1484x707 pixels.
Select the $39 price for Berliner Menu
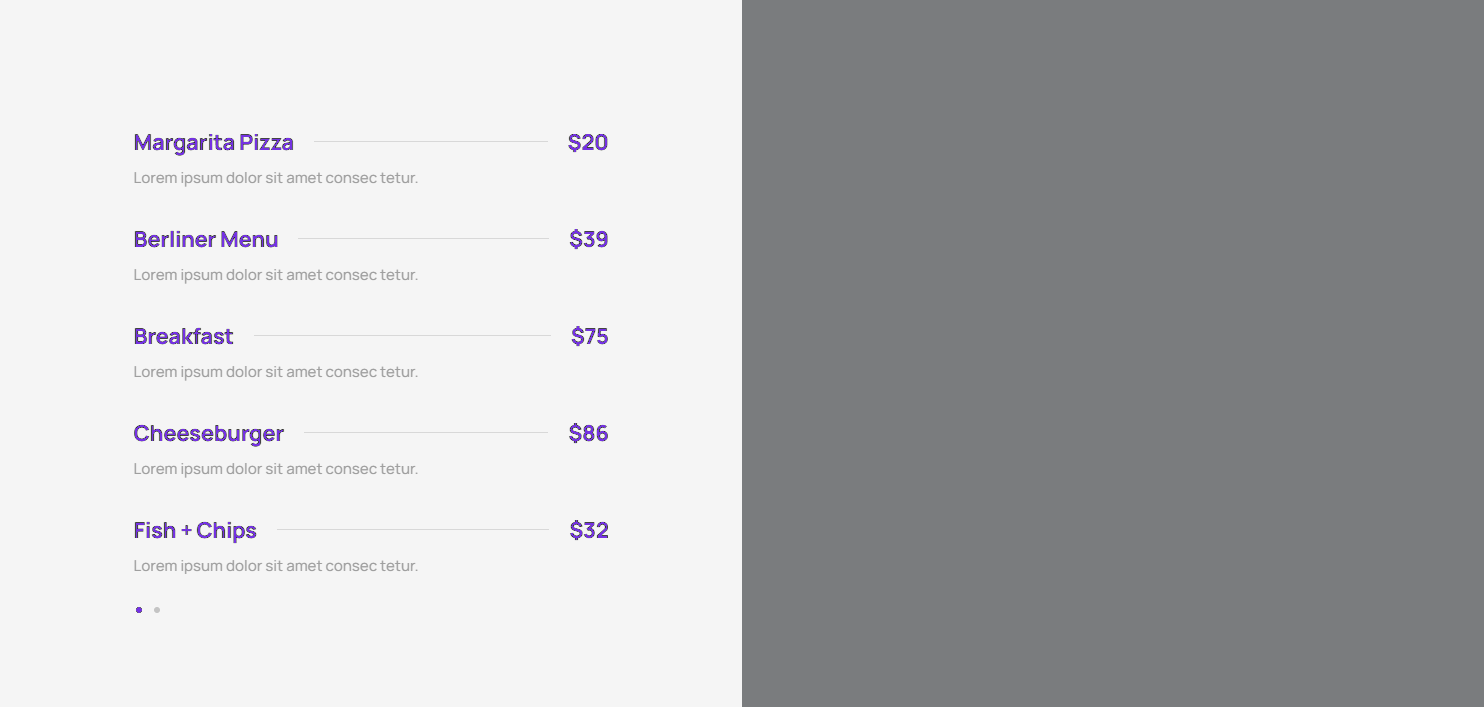point(589,240)
